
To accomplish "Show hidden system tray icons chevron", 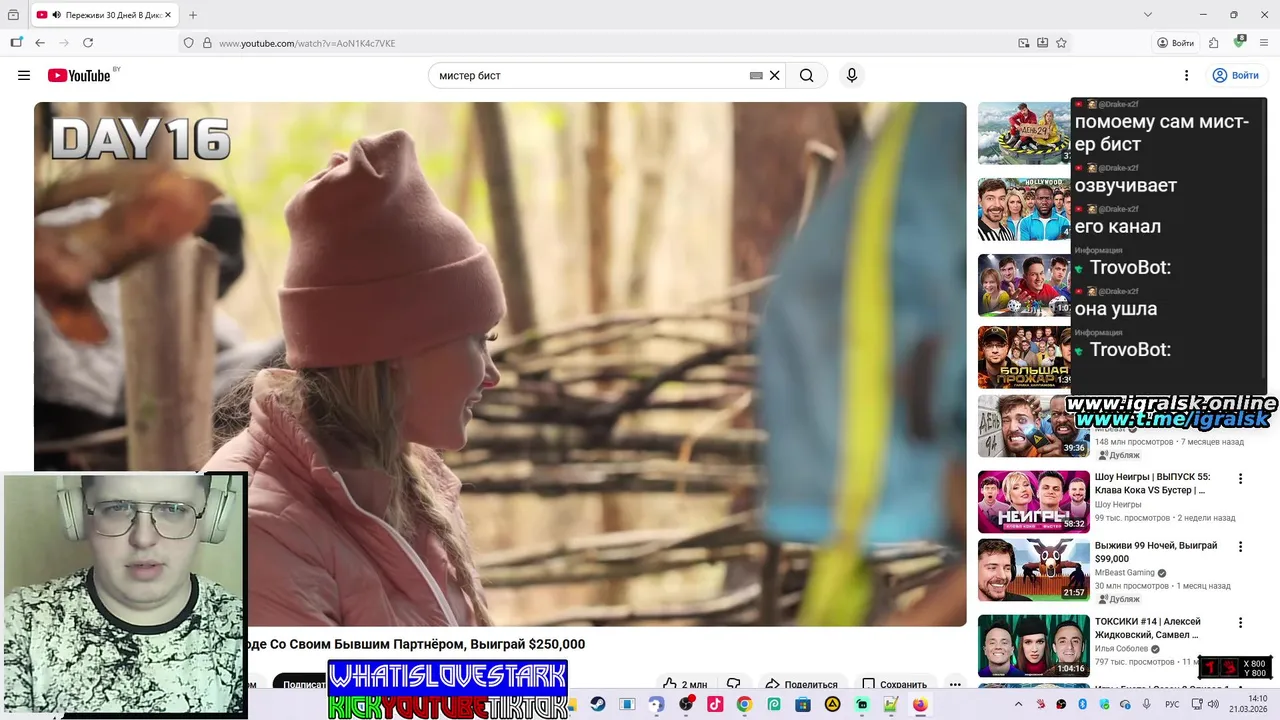I will [1019, 704].
